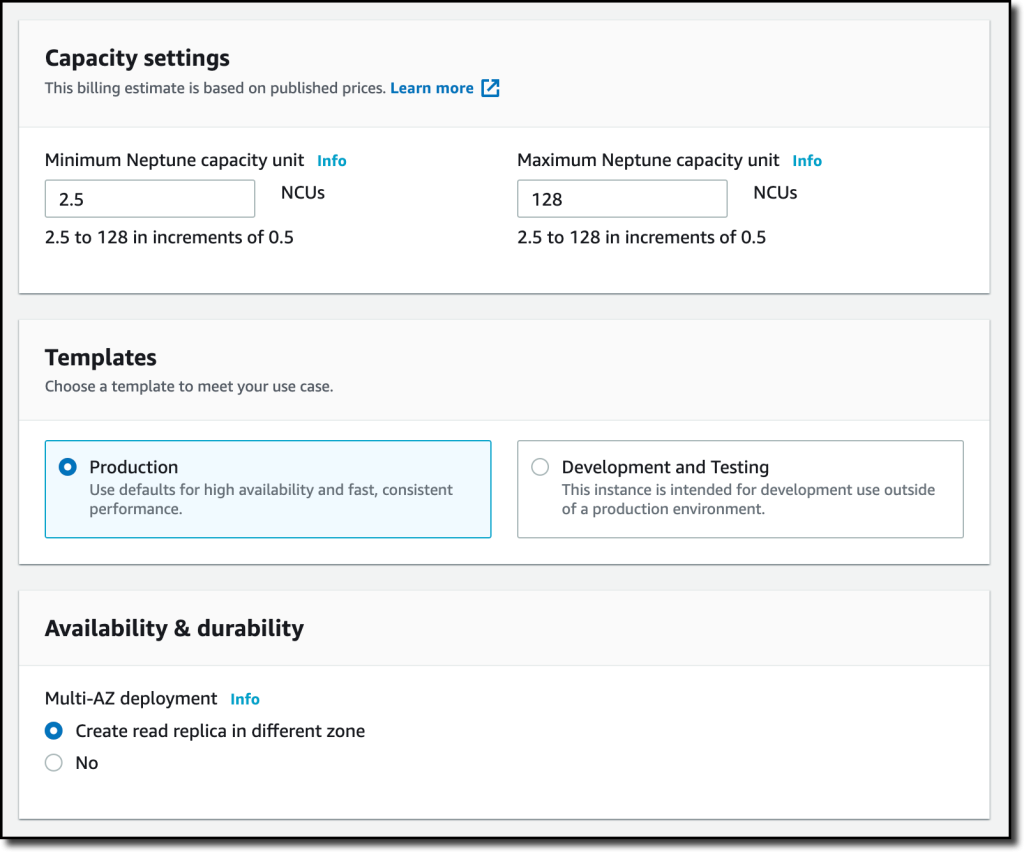Screen dimensions: 1024x852
Task: Select the Development and Testing radio button
Action: [x=540, y=467]
